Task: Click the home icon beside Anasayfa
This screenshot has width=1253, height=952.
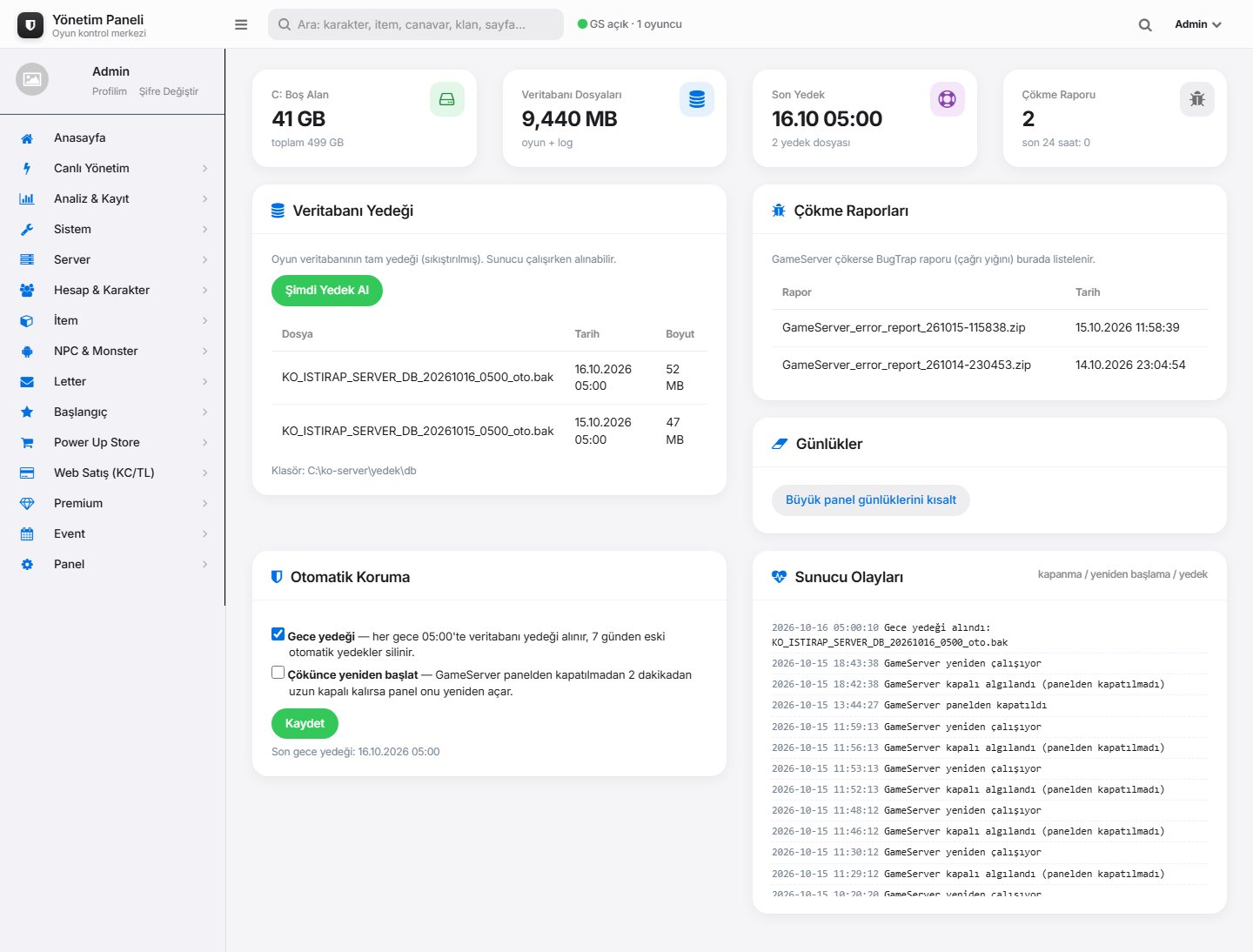Action: pos(27,138)
